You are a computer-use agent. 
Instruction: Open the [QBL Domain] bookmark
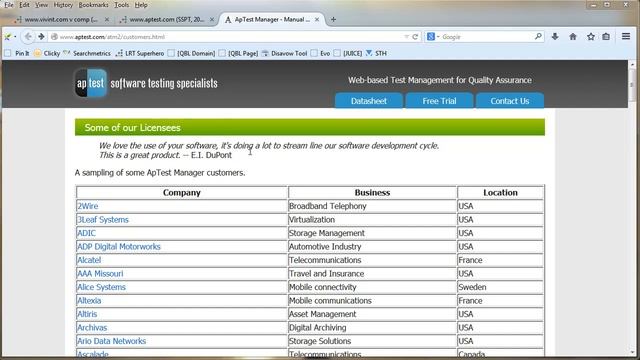(191, 53)
